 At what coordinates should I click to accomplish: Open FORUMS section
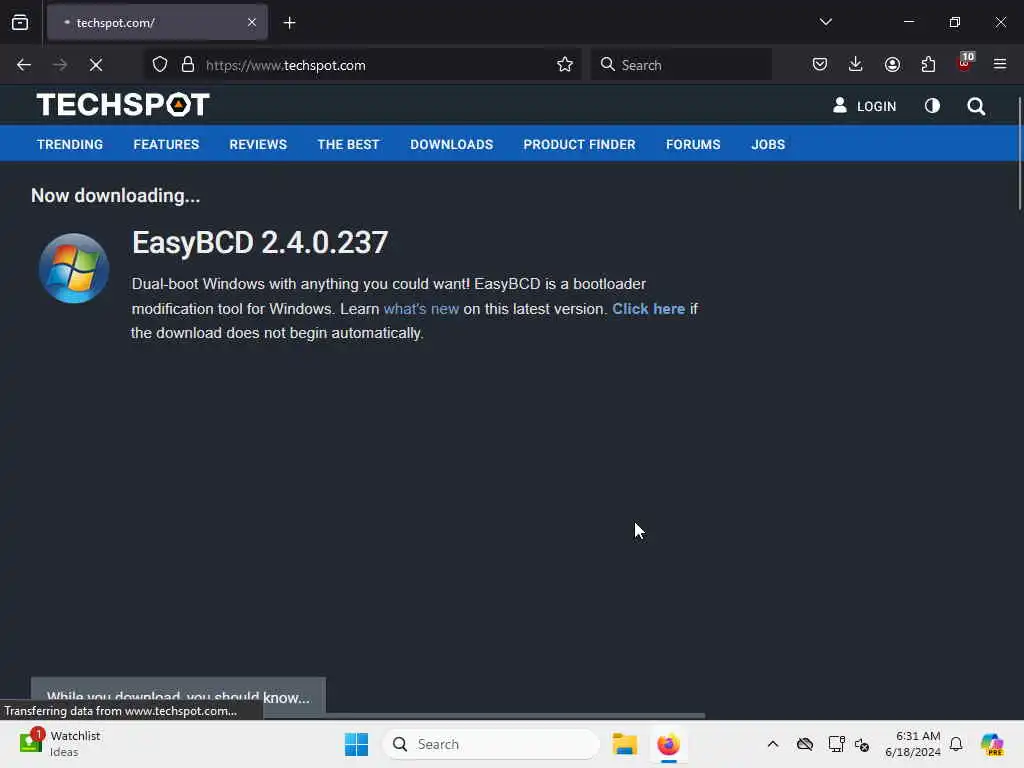coord(693,144)
